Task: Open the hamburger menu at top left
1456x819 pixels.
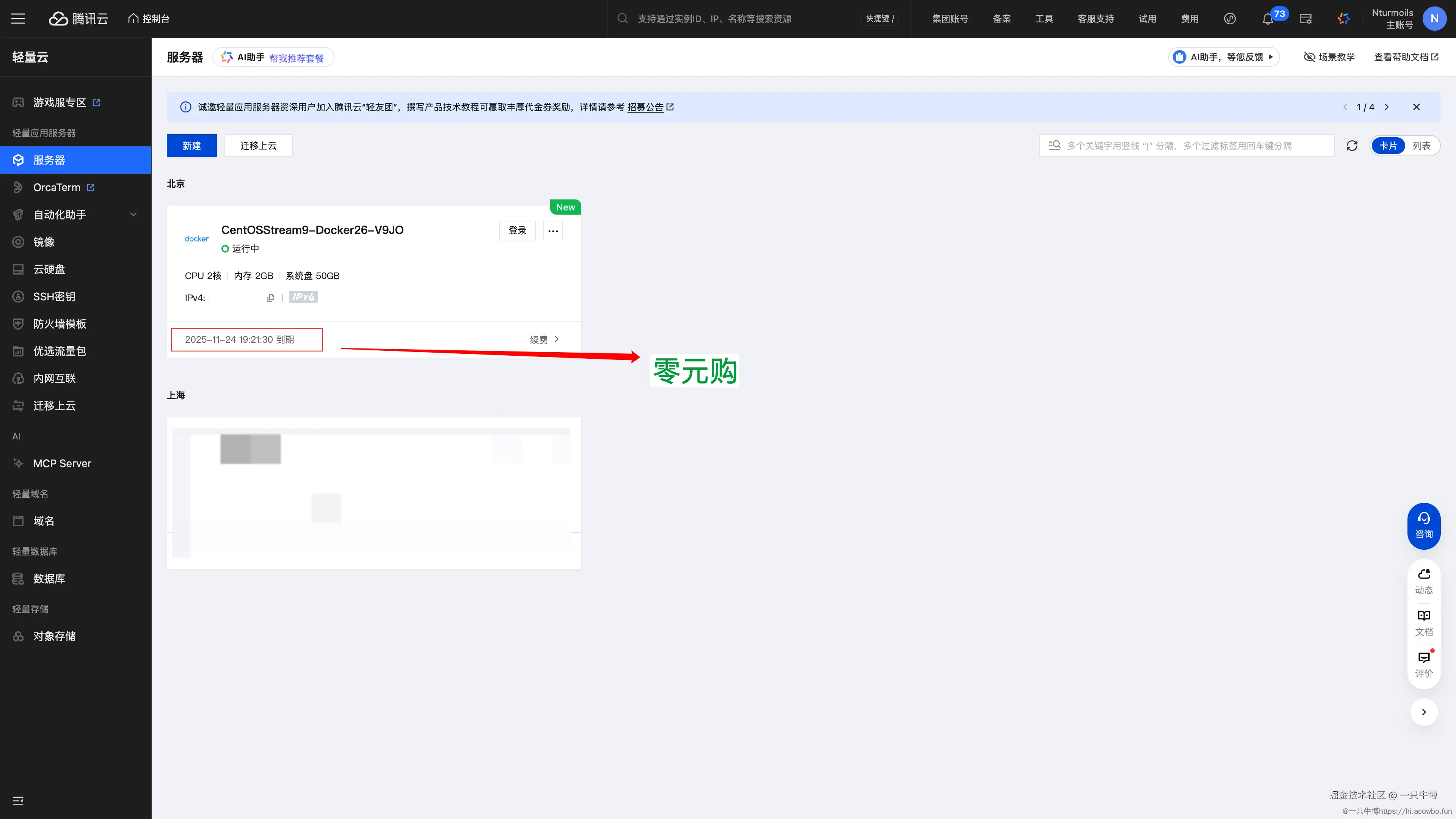Action: point(18,19)
